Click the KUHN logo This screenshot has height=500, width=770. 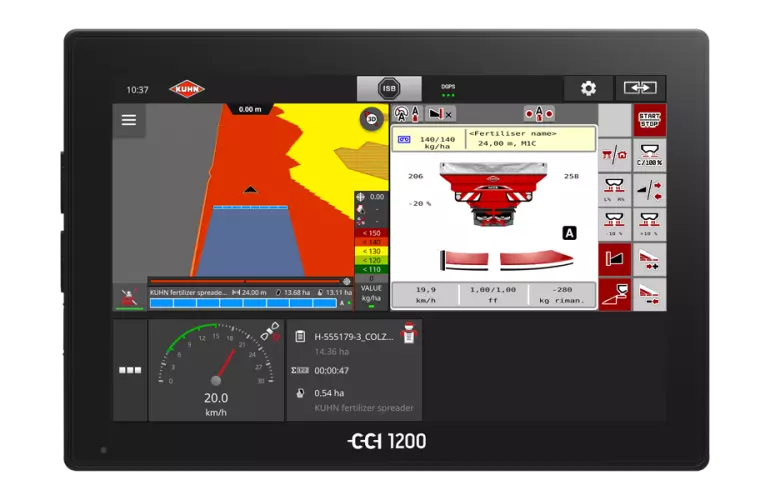click(x=187, y=89)
